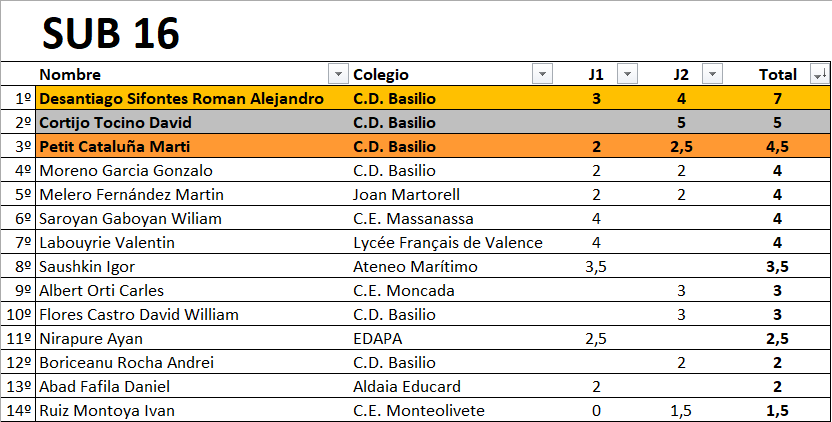Click the C.E. Monteolivete school cell
Screen dimensions: 832x422
pyautogui.click(x=419, y=410)
